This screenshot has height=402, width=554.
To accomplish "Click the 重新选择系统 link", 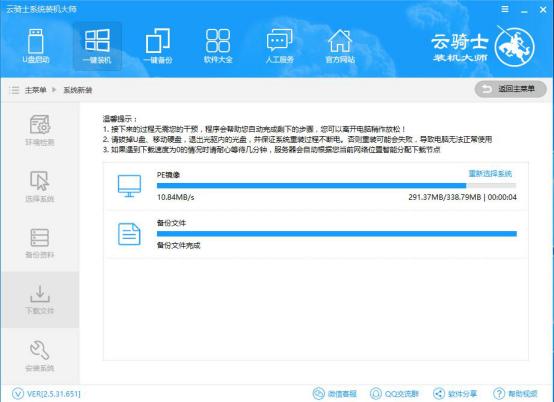I will tap(490, 173).
